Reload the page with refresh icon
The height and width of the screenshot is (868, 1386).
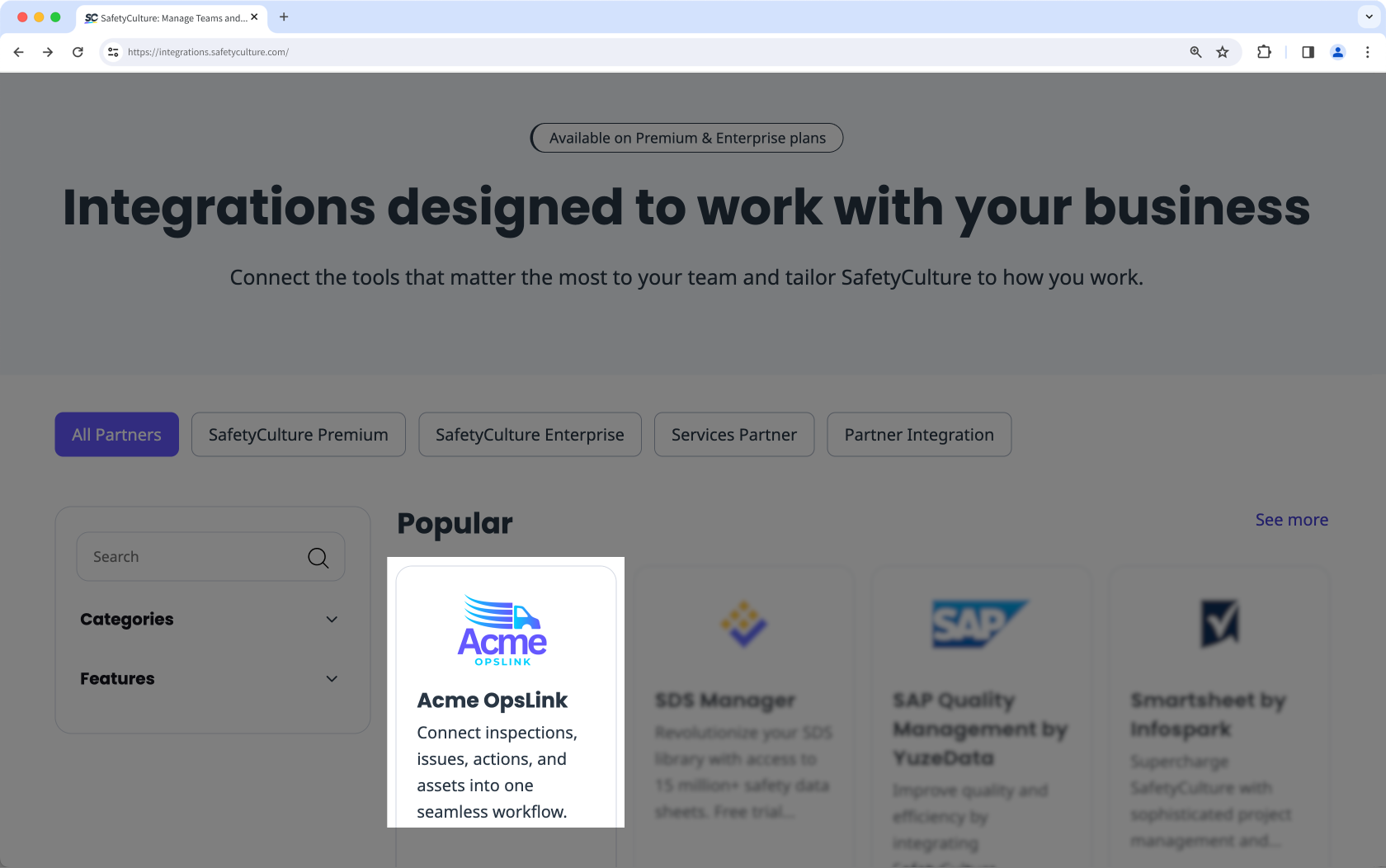click(78, 52)
